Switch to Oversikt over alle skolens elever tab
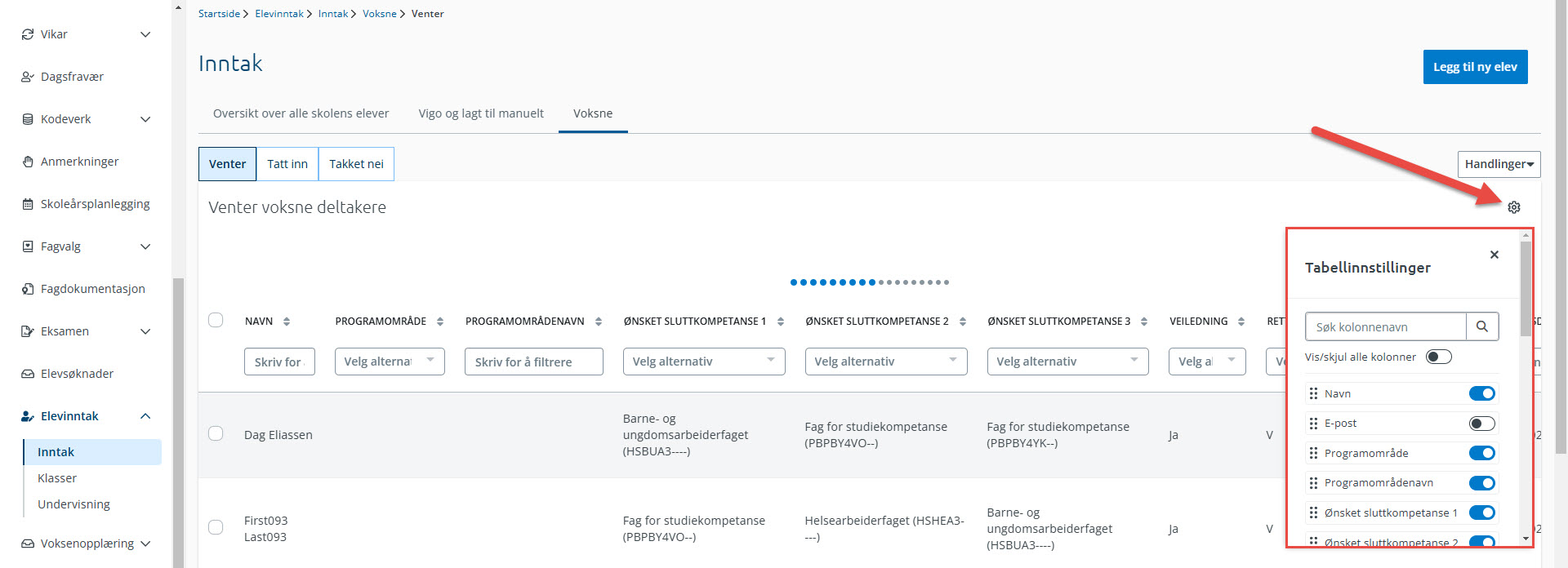 (x=301, y=113)
